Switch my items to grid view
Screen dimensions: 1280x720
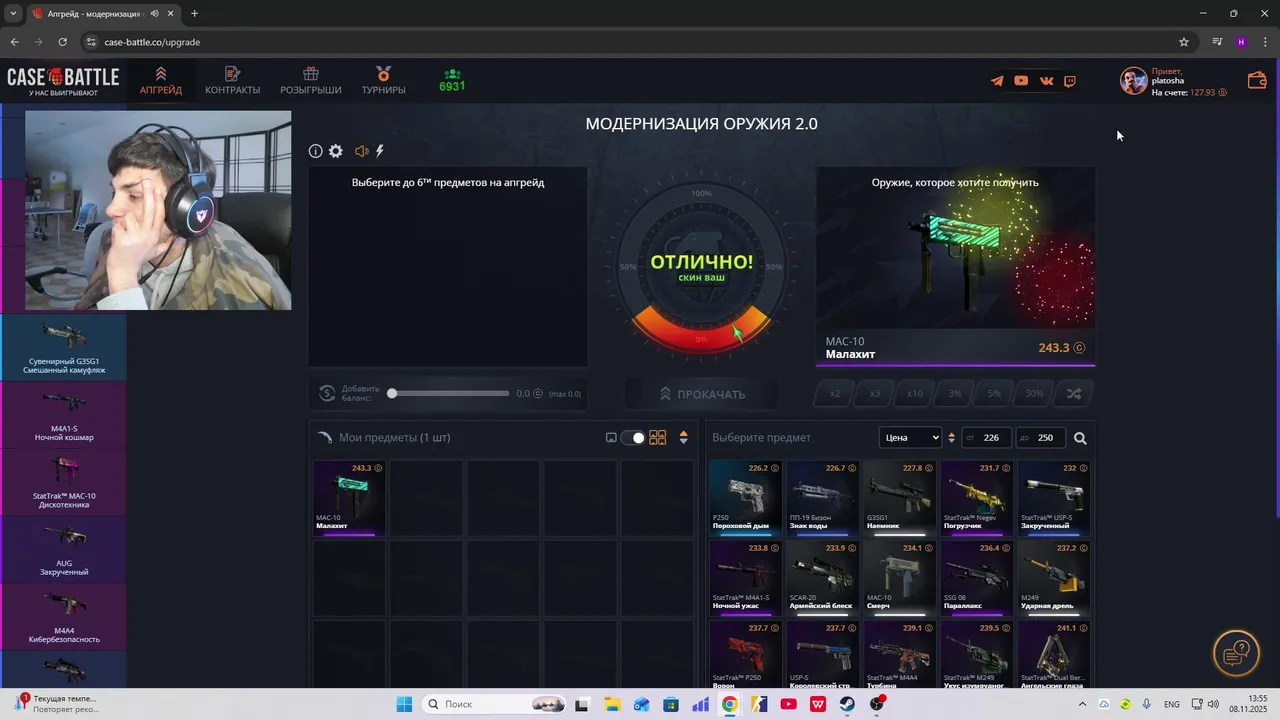coord(657,438)
